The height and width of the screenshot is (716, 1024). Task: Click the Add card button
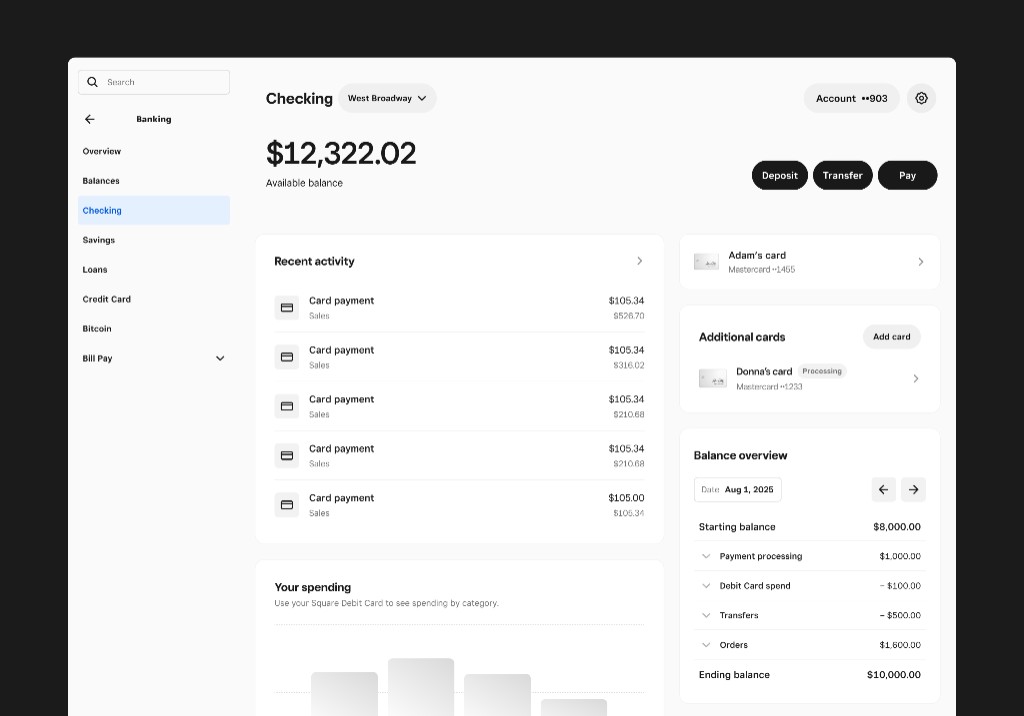click(x=891, y=336)
